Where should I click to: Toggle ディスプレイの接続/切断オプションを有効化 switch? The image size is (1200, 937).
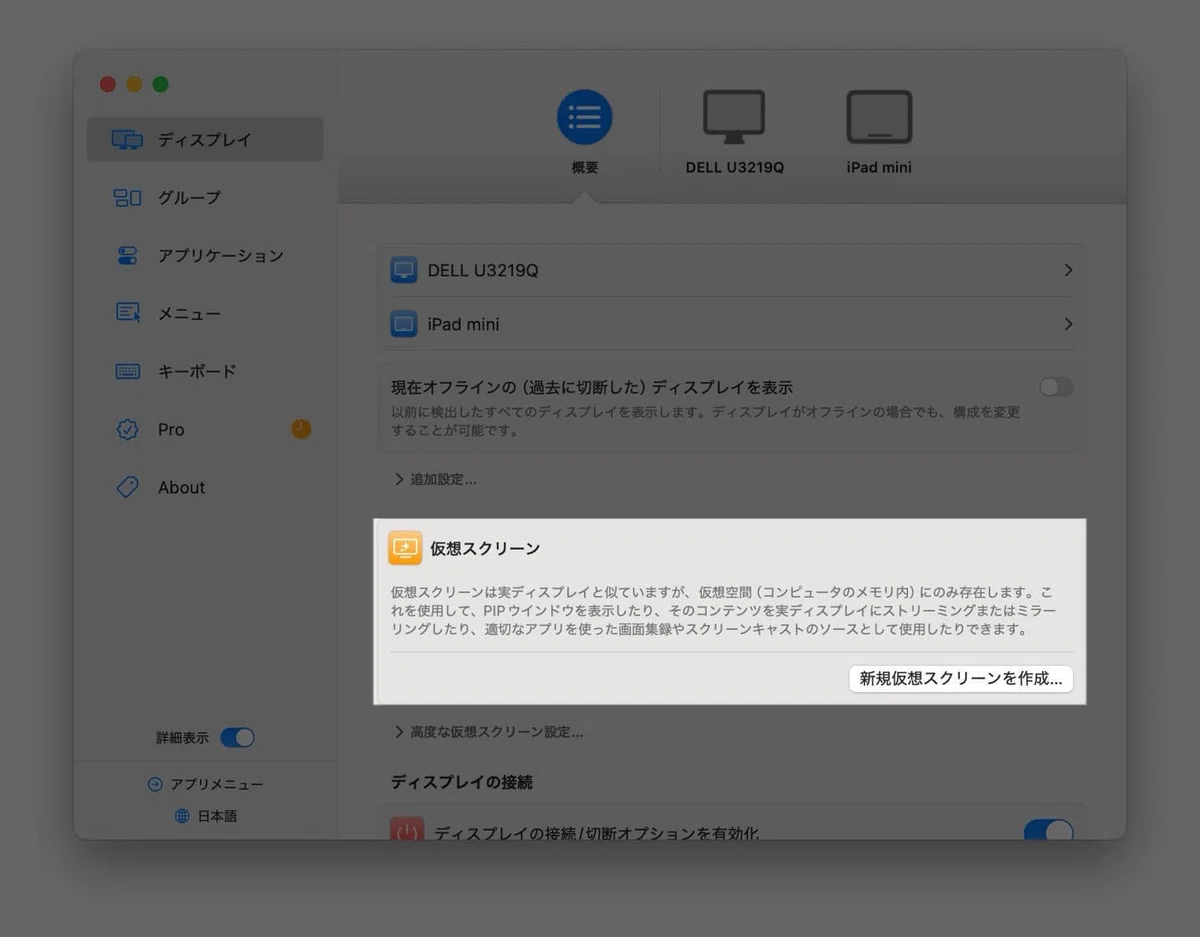click(1048, 832)
